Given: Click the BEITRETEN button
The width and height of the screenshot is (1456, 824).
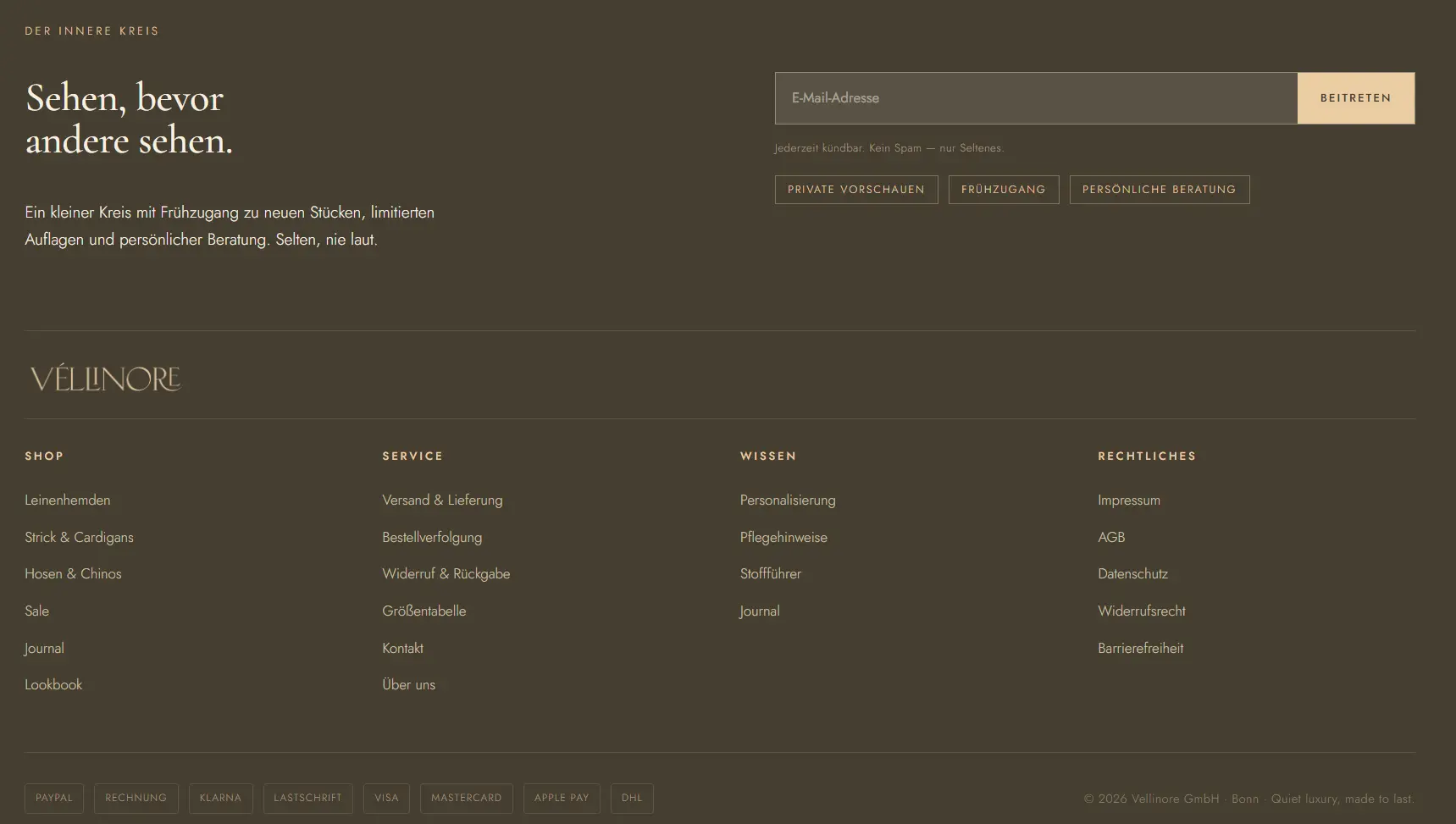Looking at the screenshot, I should [1356, 98].
